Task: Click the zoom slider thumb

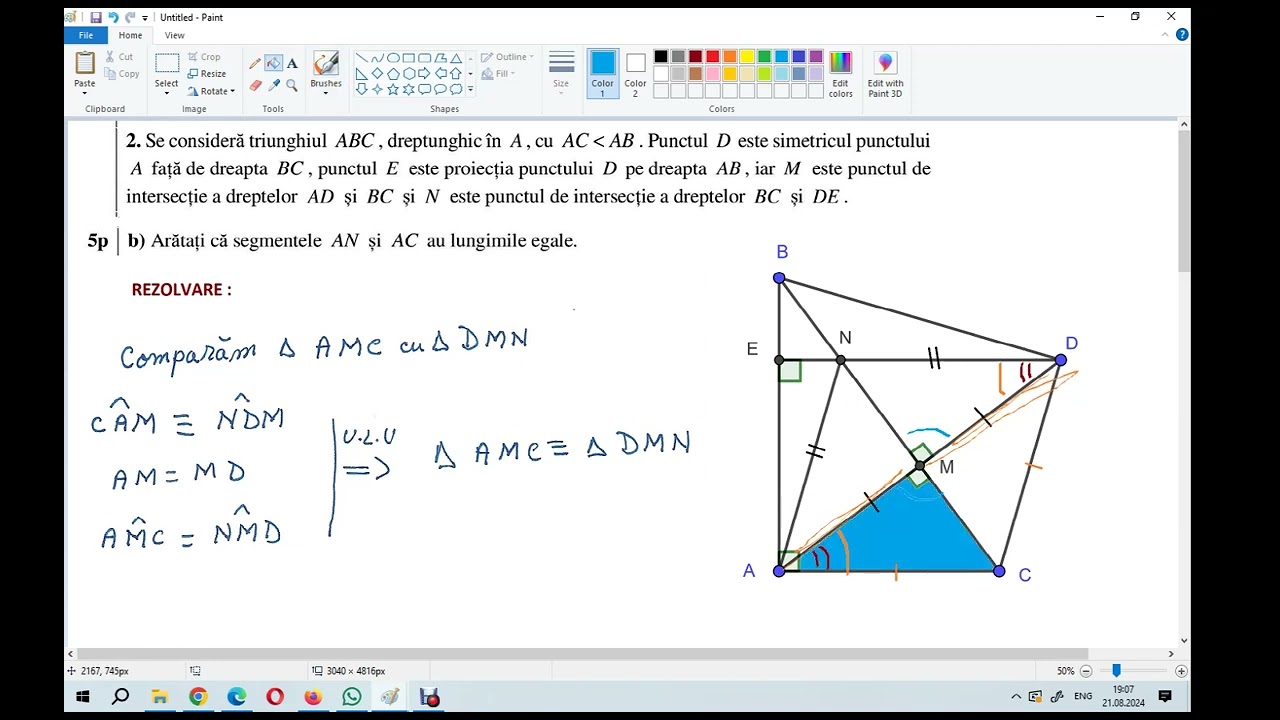Action: pos(1116,671)
